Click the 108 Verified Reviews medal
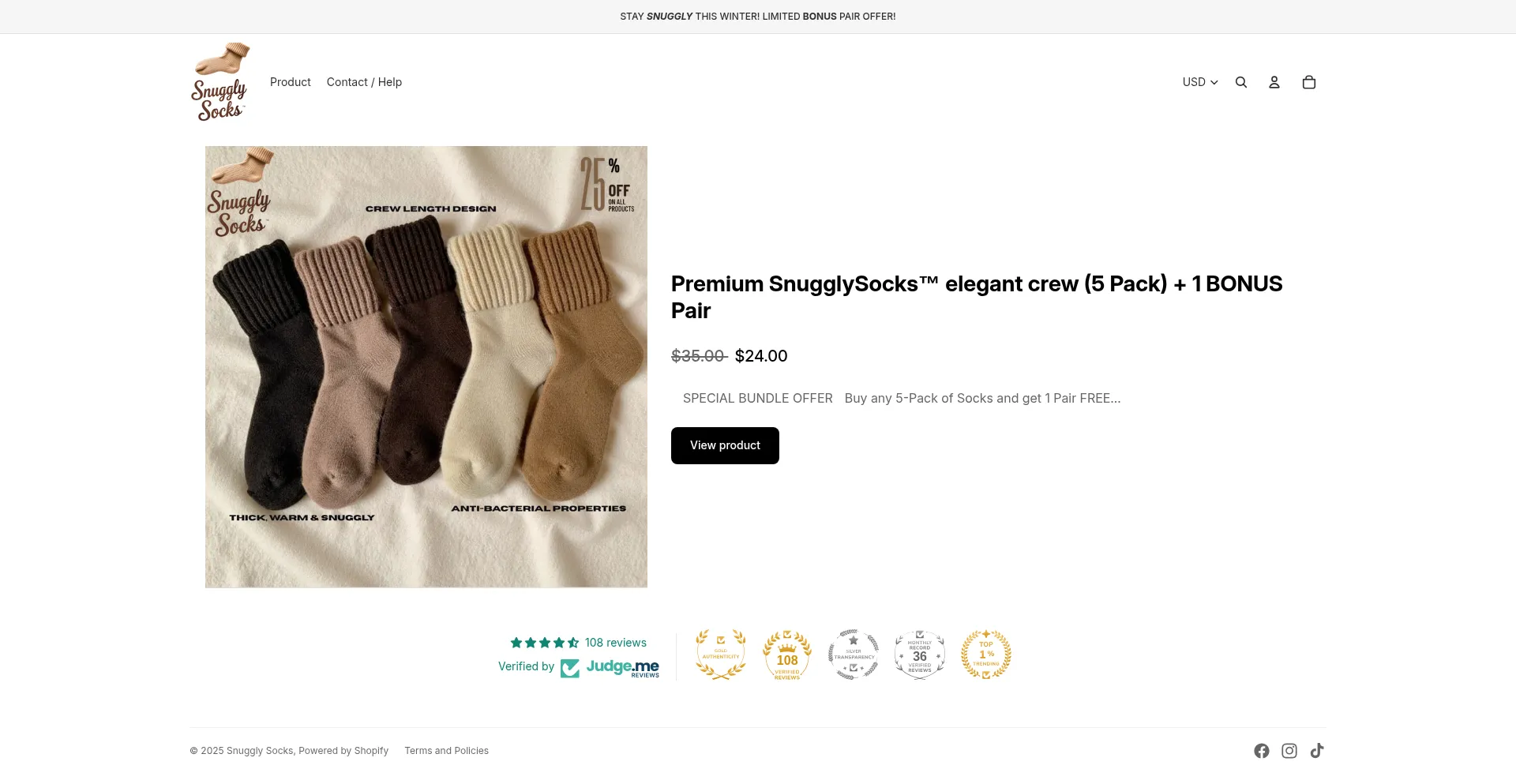This screenshot has width=1516, height=784. pos(786,655)
